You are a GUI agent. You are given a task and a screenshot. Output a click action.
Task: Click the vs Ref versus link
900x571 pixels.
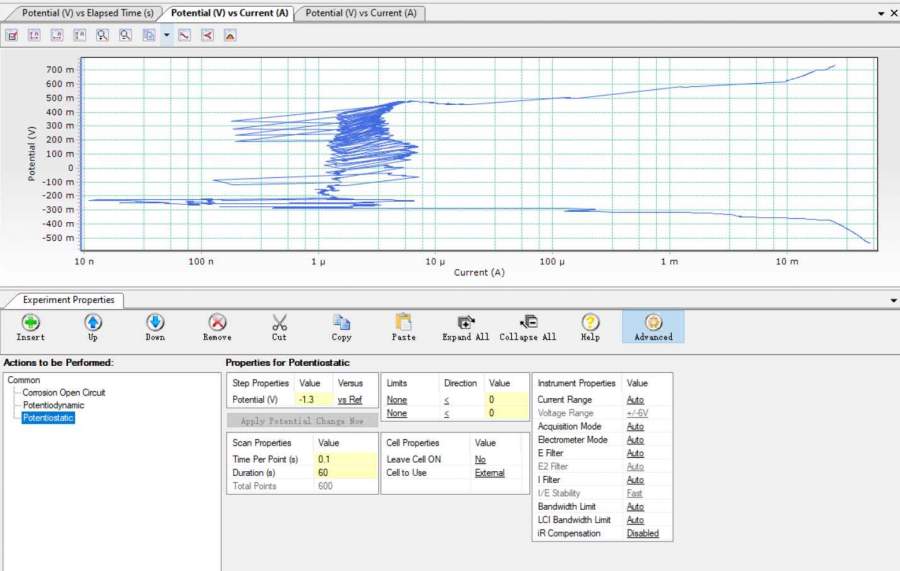pos(349,400)
